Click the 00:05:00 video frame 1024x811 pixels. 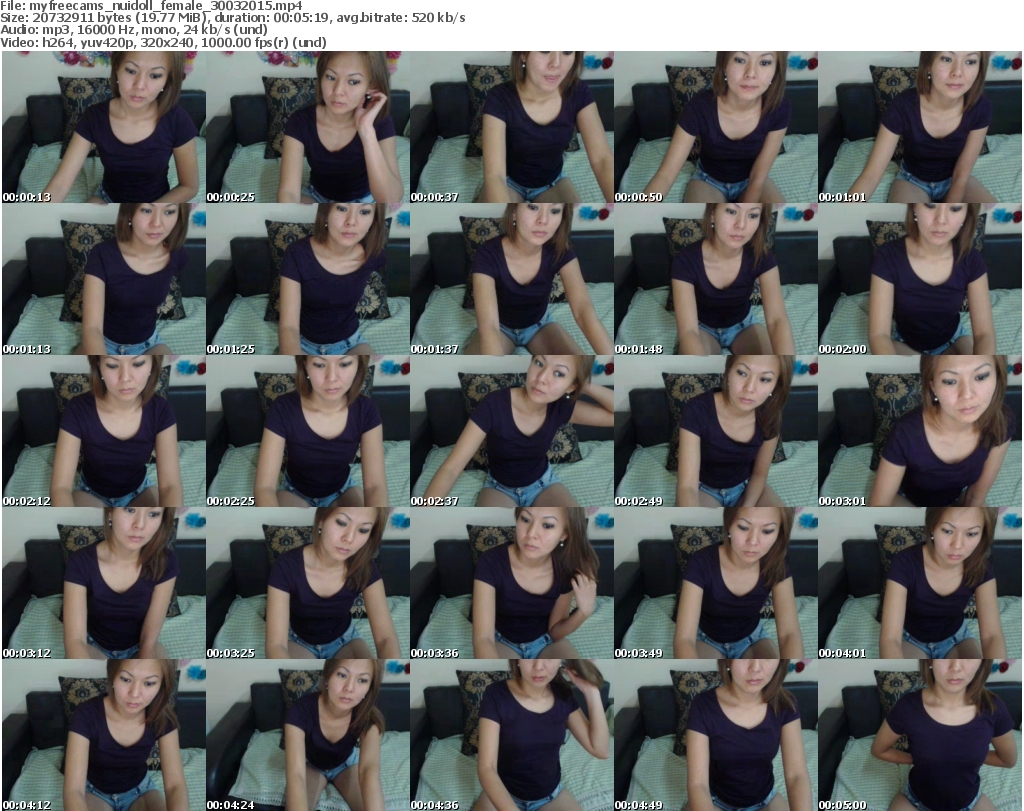click(x=920, y=735)
